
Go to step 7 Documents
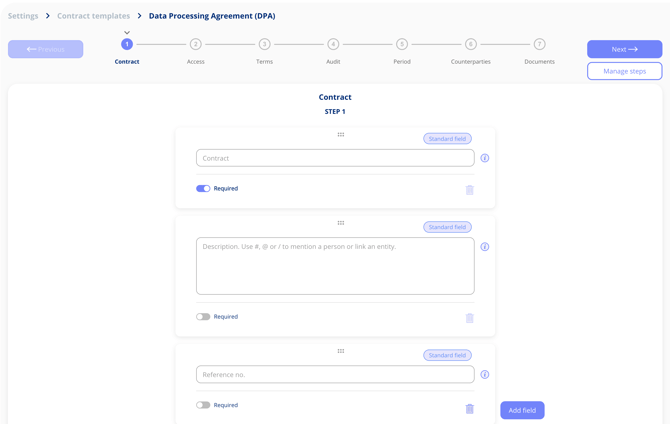click(x=540, y=44)
